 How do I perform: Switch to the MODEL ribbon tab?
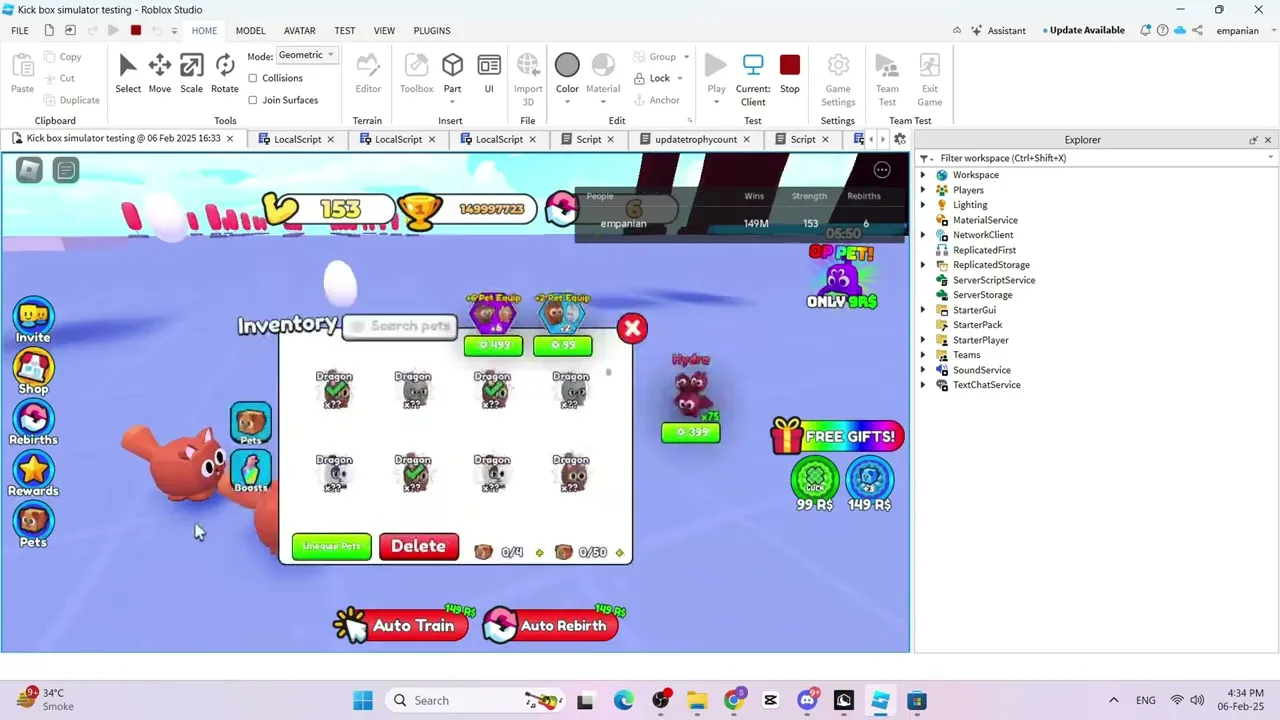click(x=250, y=31)
